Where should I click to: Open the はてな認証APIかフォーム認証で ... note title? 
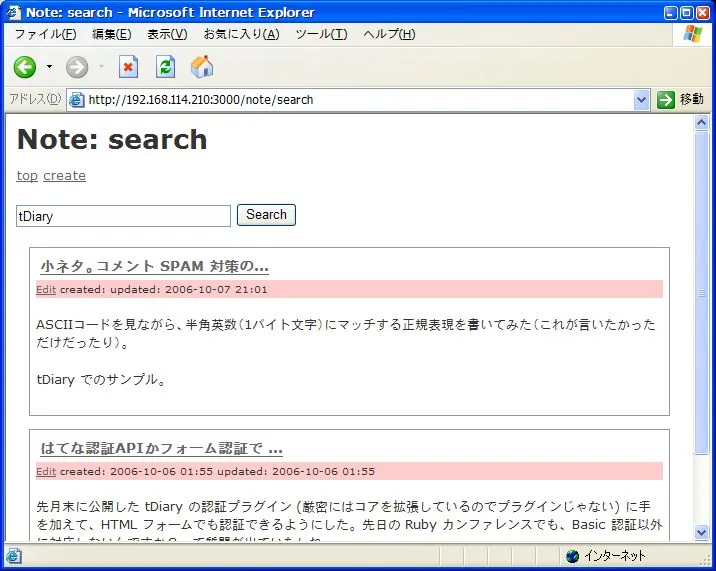(x=161, y=448)
